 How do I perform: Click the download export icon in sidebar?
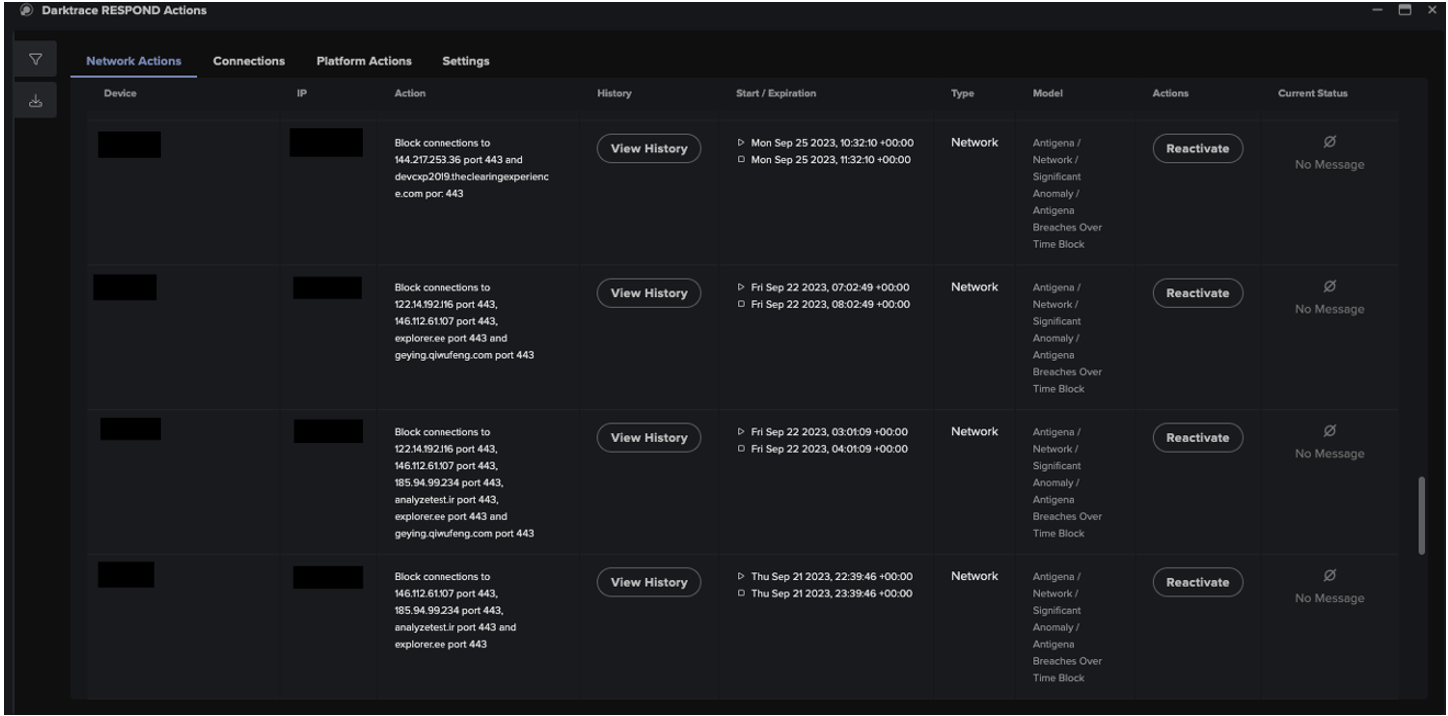click(x=35, y=99)
